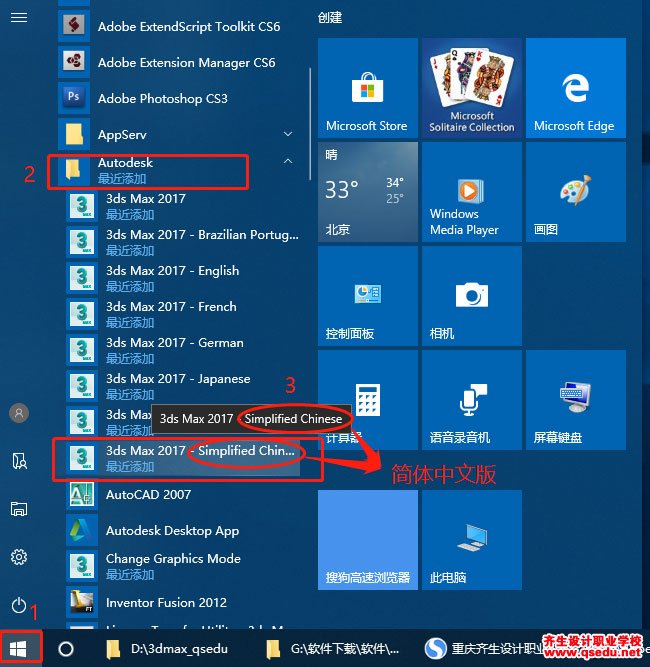
Task: Expand the AppServ folder chevron
Action: coord(288,134)
